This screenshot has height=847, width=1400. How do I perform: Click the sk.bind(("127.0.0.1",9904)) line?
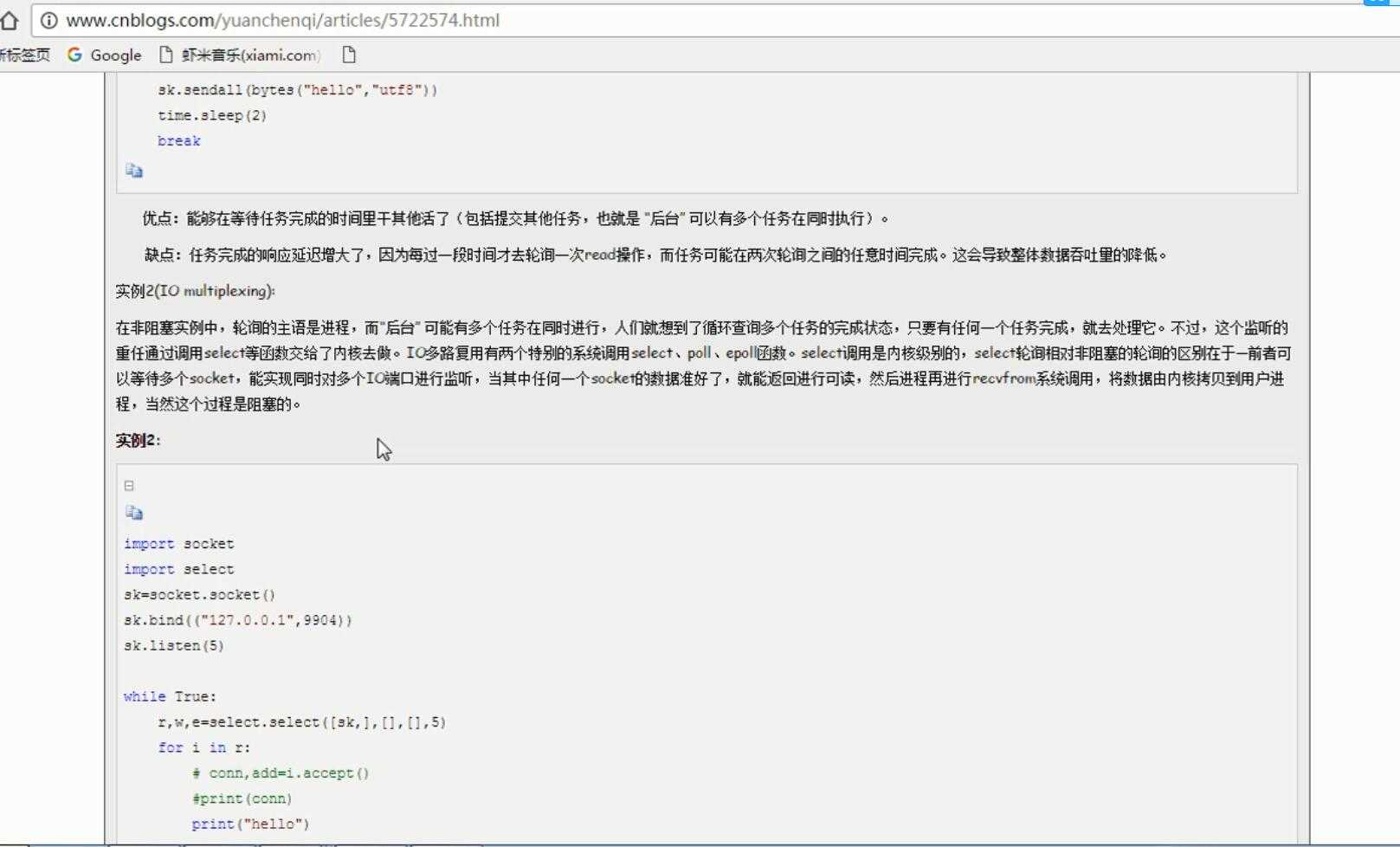238,620
